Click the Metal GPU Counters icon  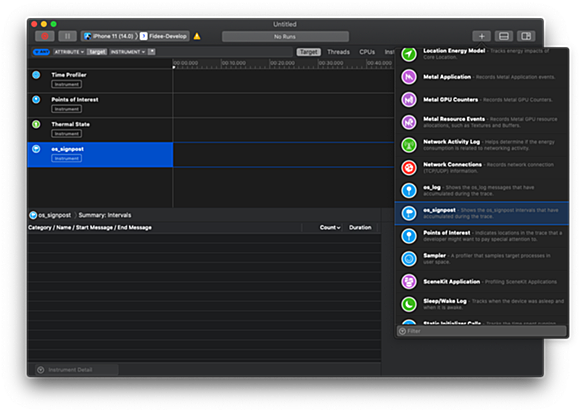coord(409,100)
